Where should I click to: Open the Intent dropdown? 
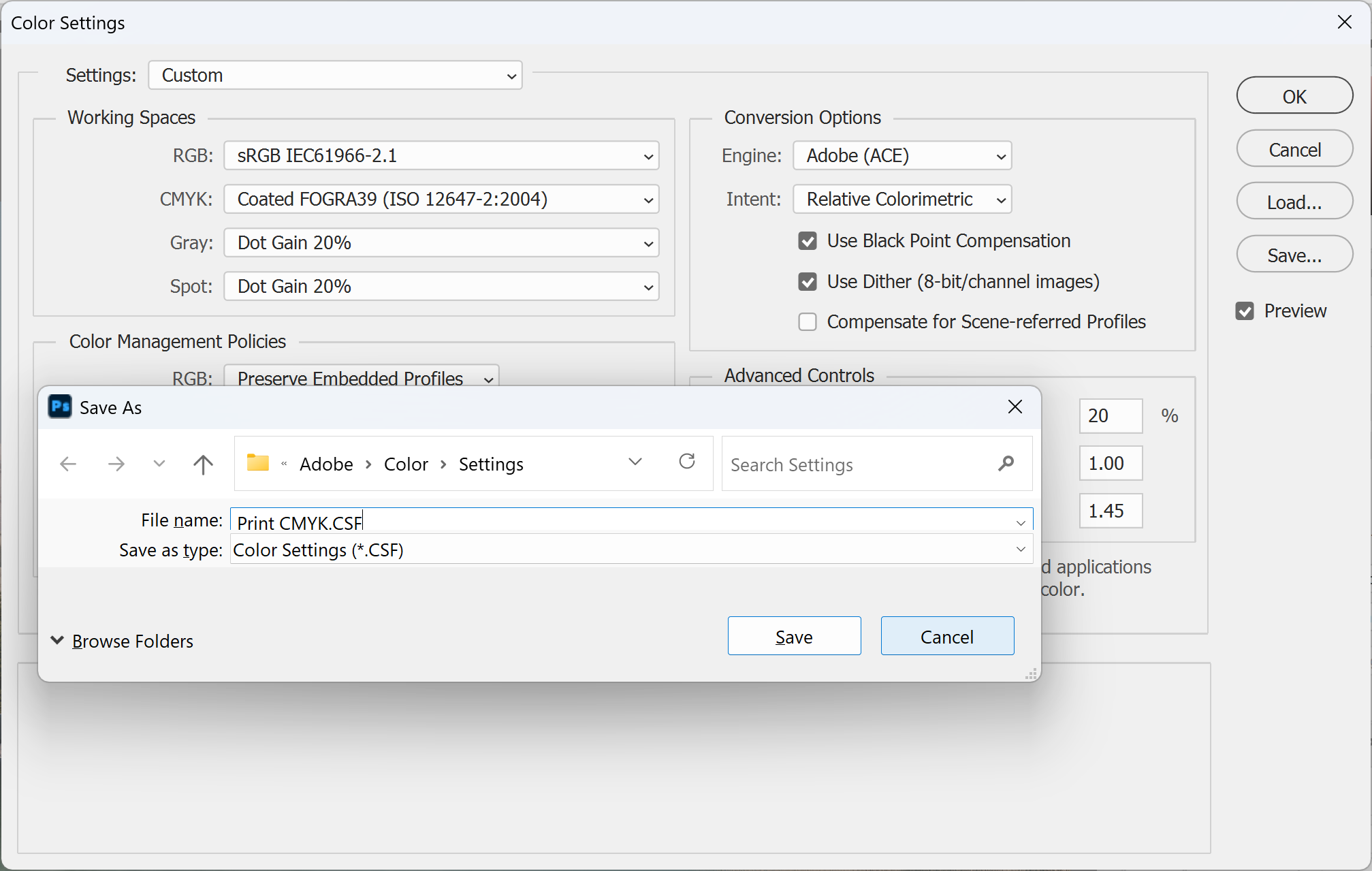[902, 200]
